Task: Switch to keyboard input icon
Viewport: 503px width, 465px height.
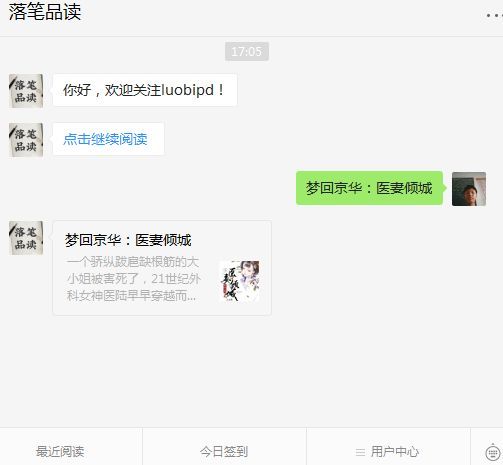Action: click(493, 453)
